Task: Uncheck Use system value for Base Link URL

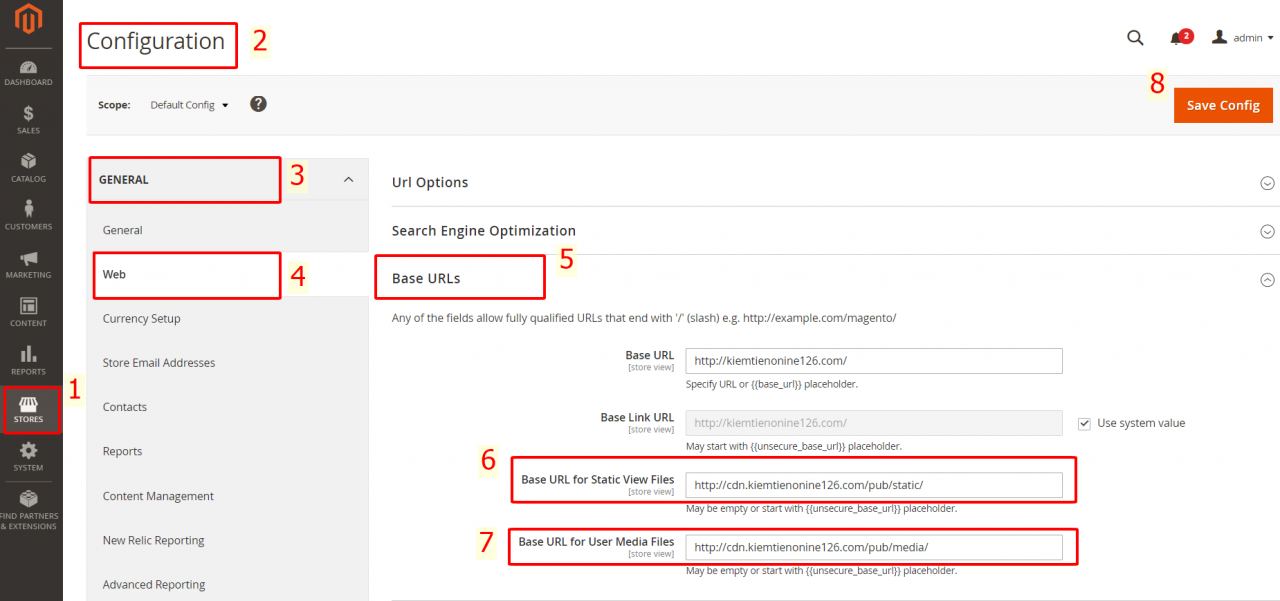Action: pos(1084,423)
